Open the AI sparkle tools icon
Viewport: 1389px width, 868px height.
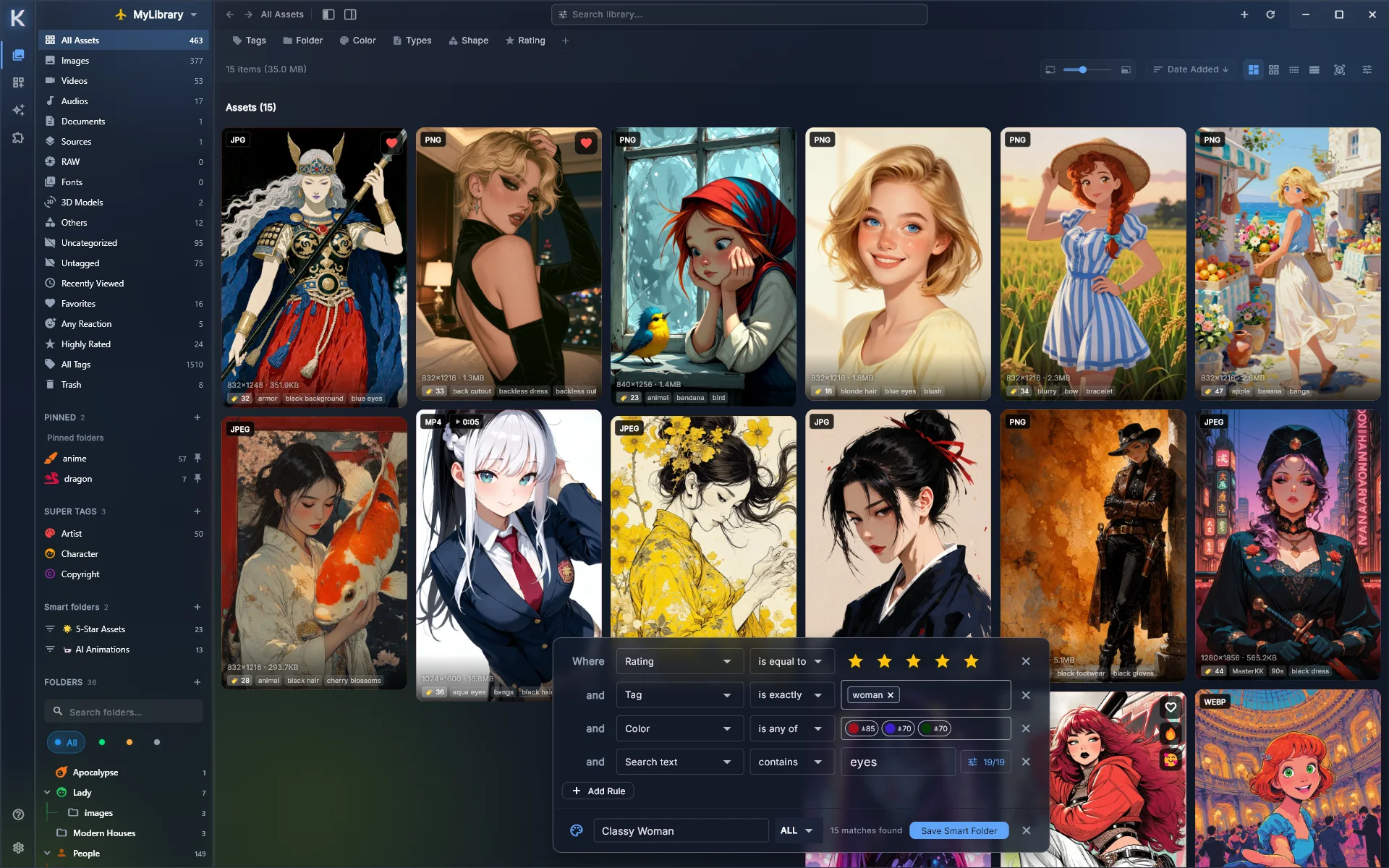coord(18,110)
